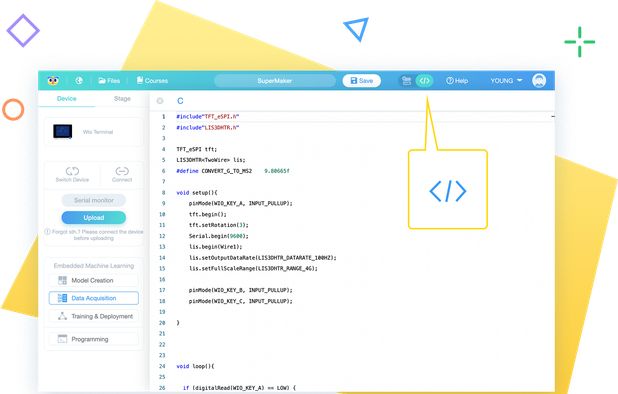Open the globe language icon
Screen dimensions: 618x394
coord(79,81)
